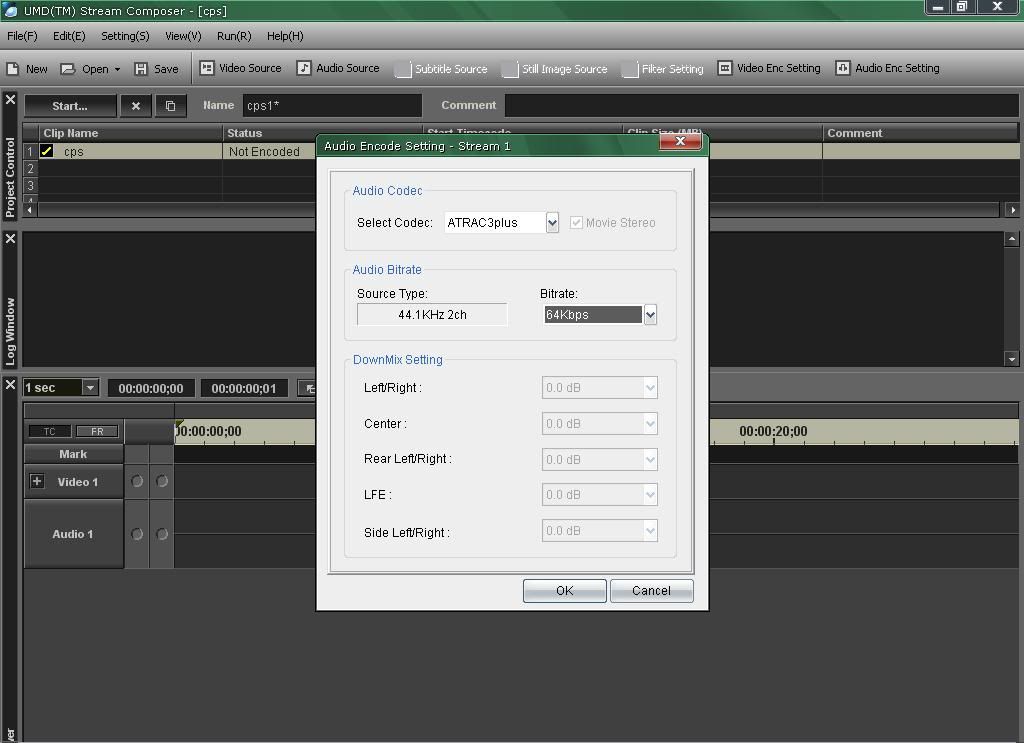
Task: Create a new project with New
Action: (x=27, y=69)
